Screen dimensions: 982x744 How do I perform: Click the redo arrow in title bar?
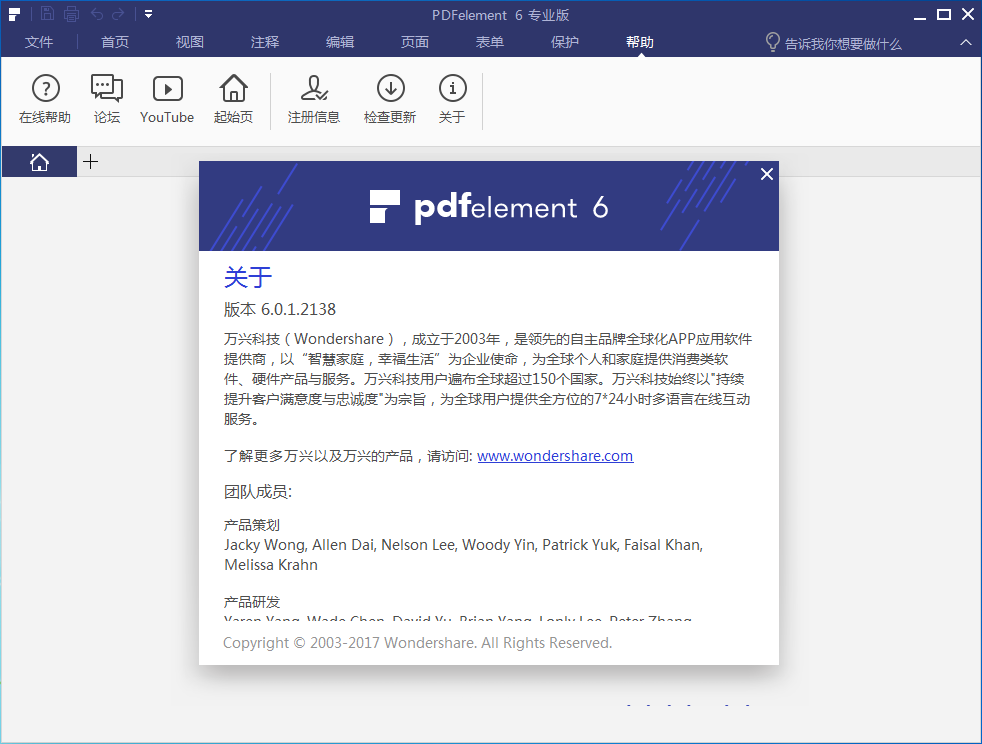[118, 14]
